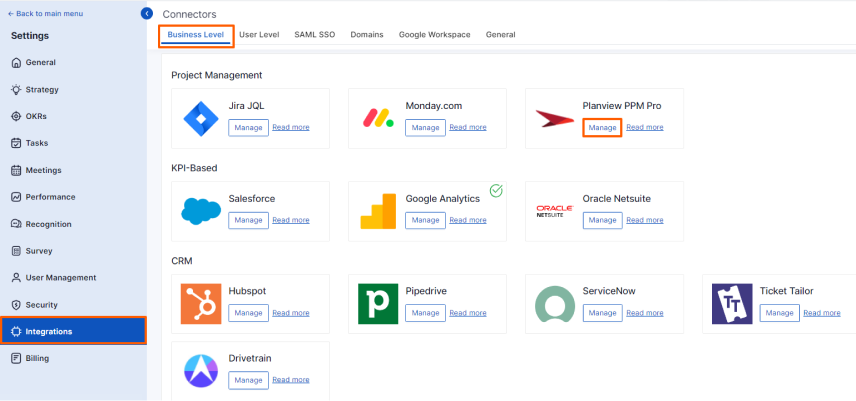Click the ServiceNow logo
856x401 pixels.
tap(555, 304)
